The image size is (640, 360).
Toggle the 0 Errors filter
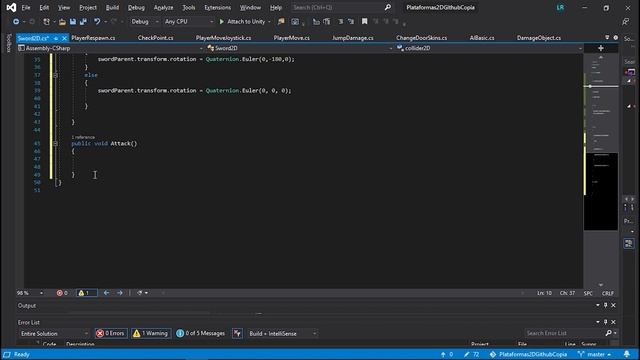(111, 333)
